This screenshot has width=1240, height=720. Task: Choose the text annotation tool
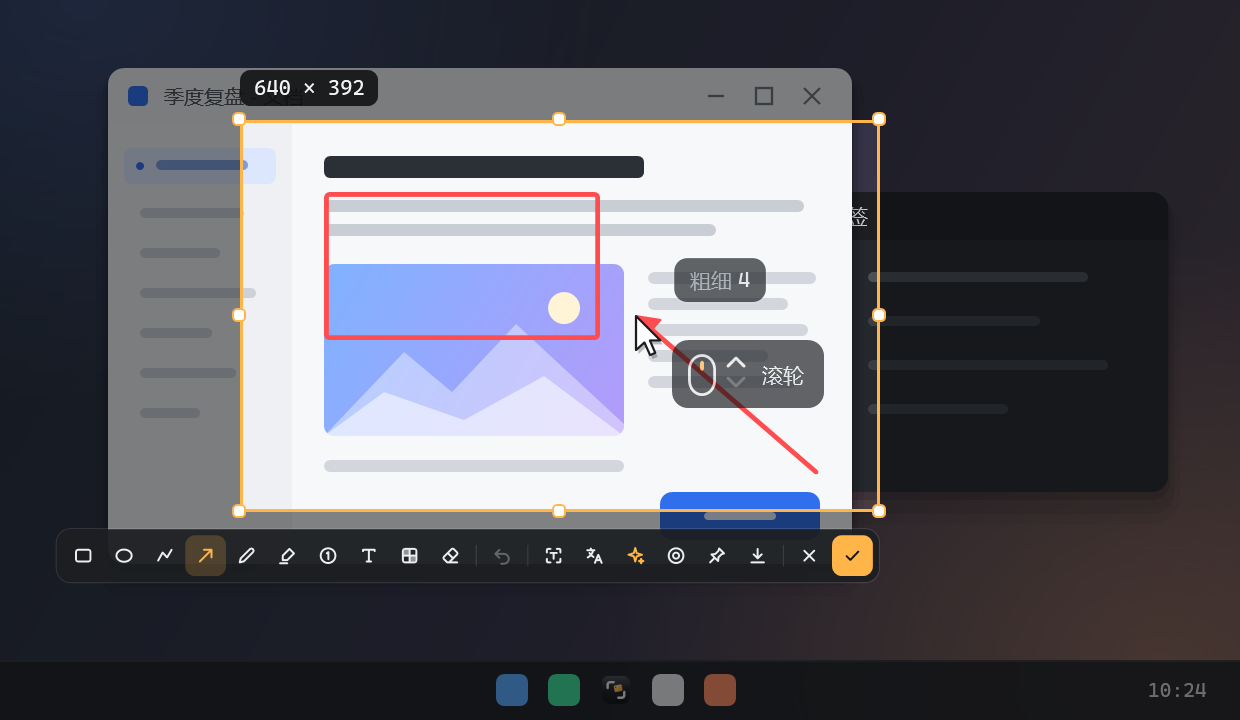tap(369, 556)
